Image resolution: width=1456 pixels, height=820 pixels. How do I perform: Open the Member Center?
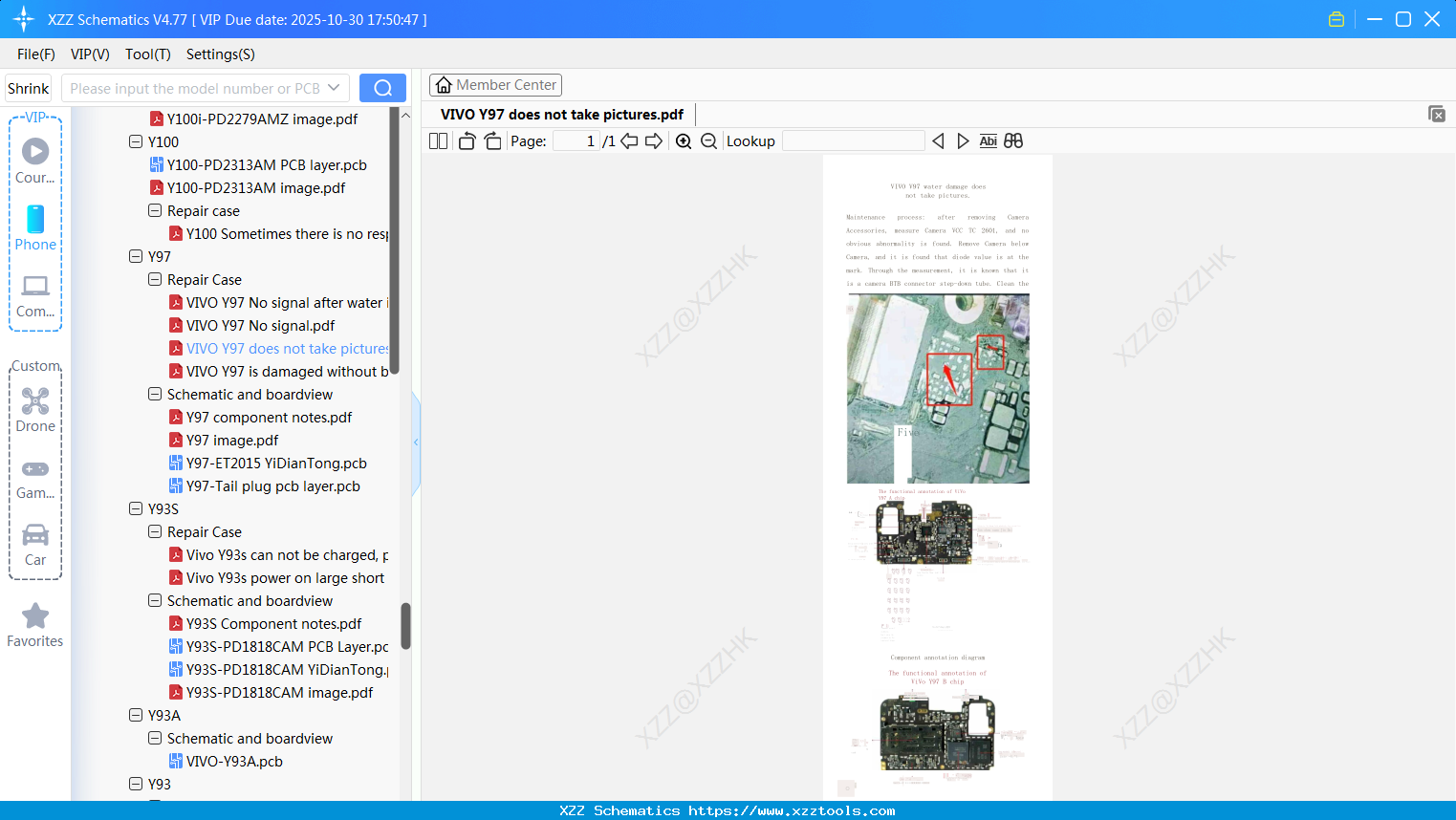pyautogui.click(x=495, y=85)
